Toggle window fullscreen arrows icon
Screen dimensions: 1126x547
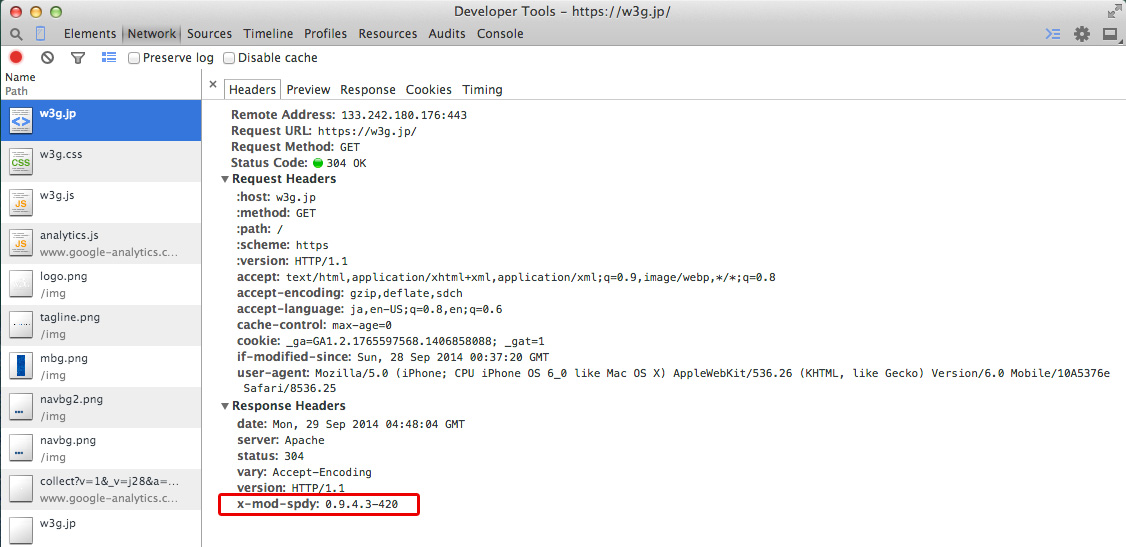tap(1115, 11)
